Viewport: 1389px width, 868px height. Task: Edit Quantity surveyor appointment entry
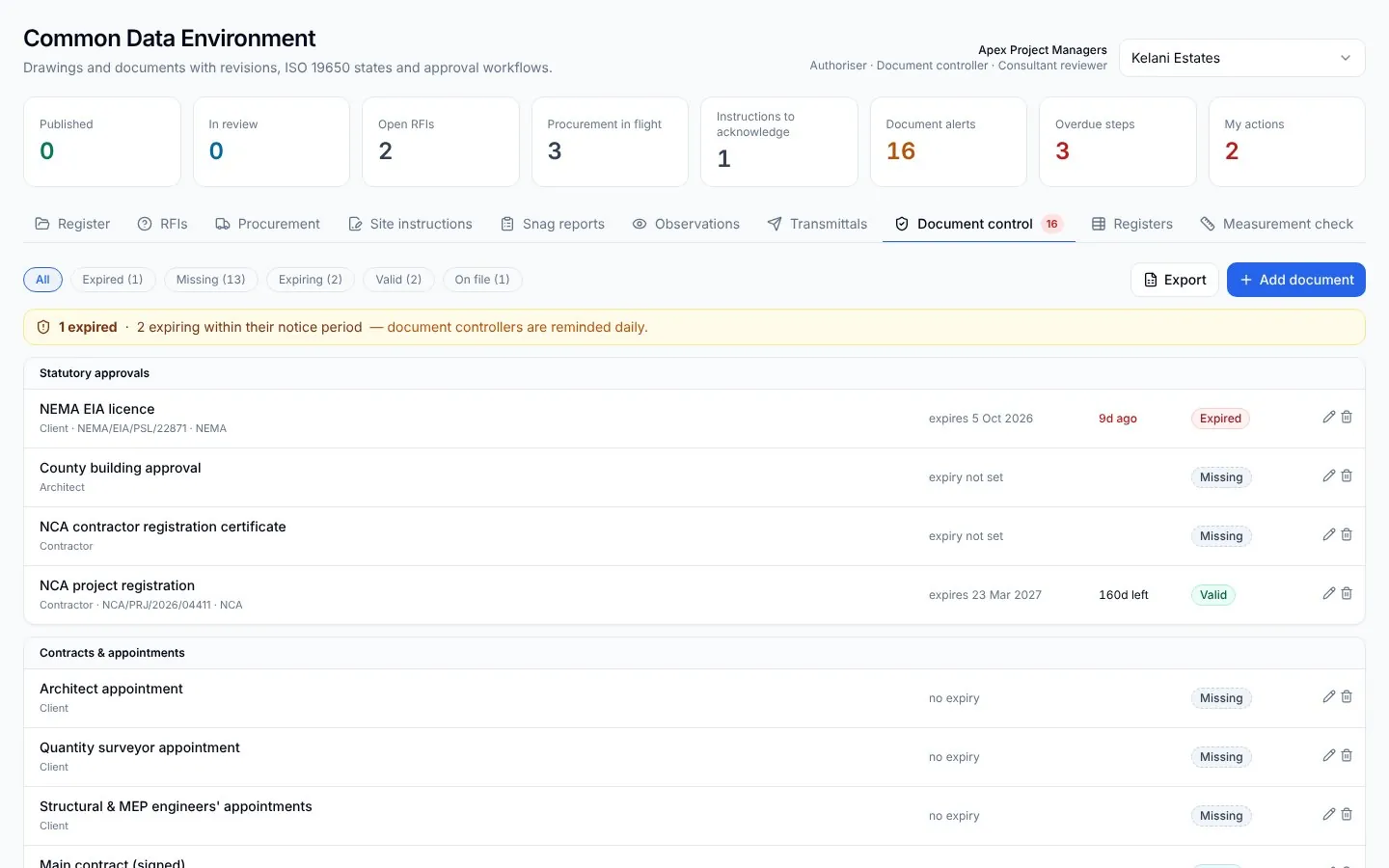pyautogui.click(x=1328, y=755)
